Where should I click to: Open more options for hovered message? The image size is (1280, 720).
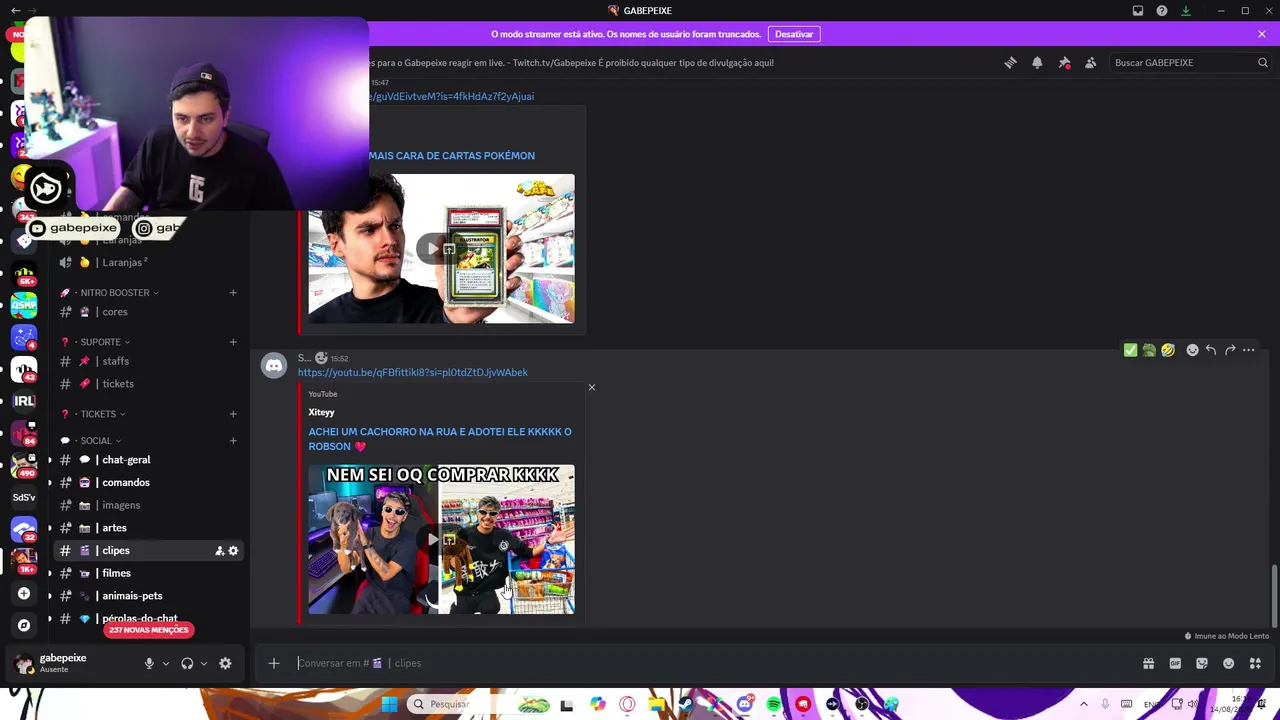(x=1249, y=350)
